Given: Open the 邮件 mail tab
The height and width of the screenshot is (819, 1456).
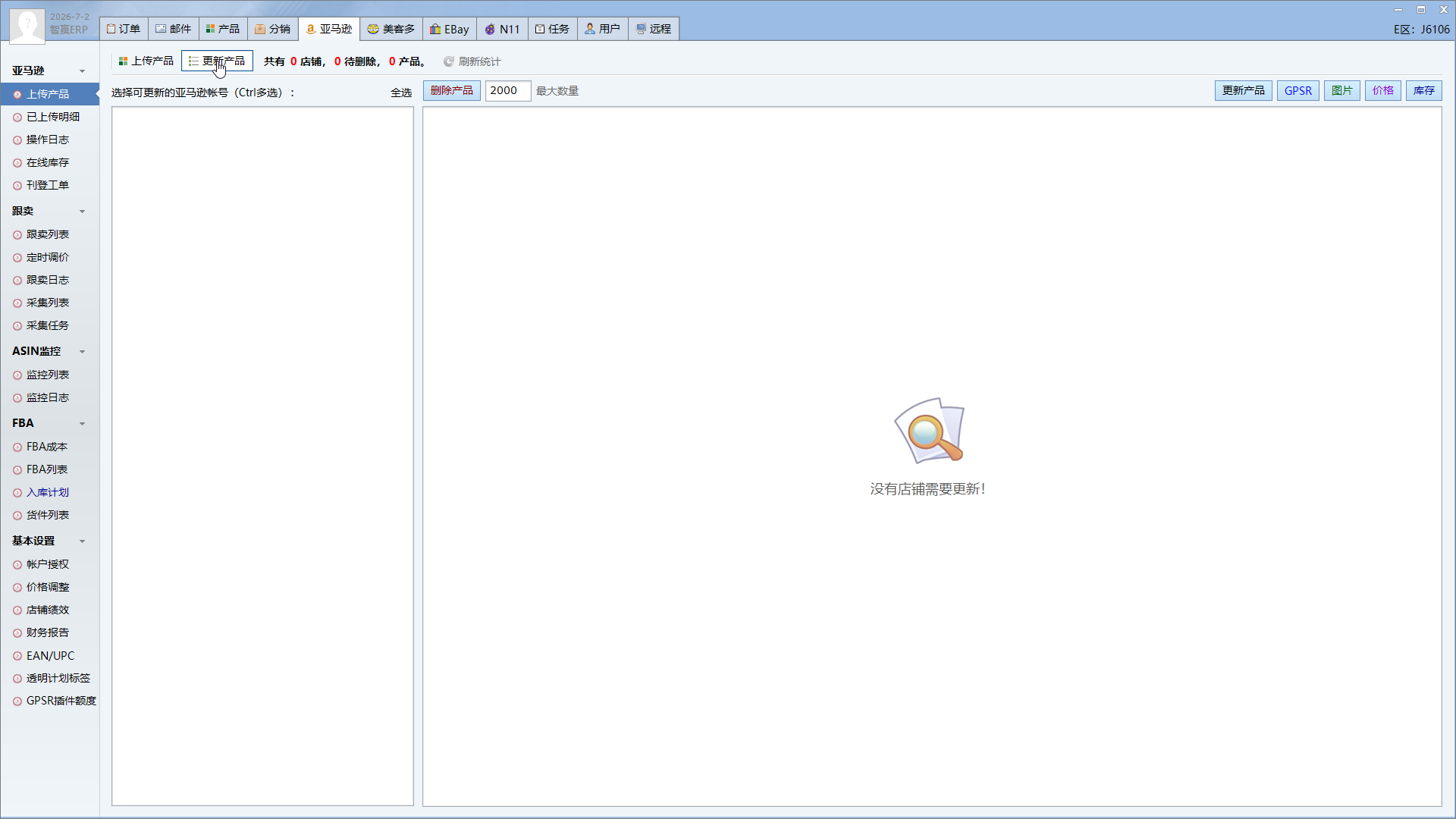Looking at the screenshot, I should [174, 29].
